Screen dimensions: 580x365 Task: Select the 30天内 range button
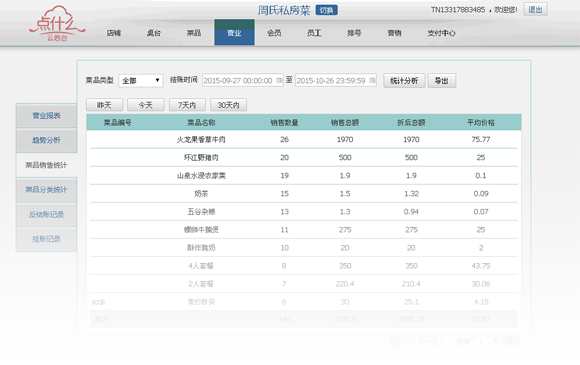(228, 105)
